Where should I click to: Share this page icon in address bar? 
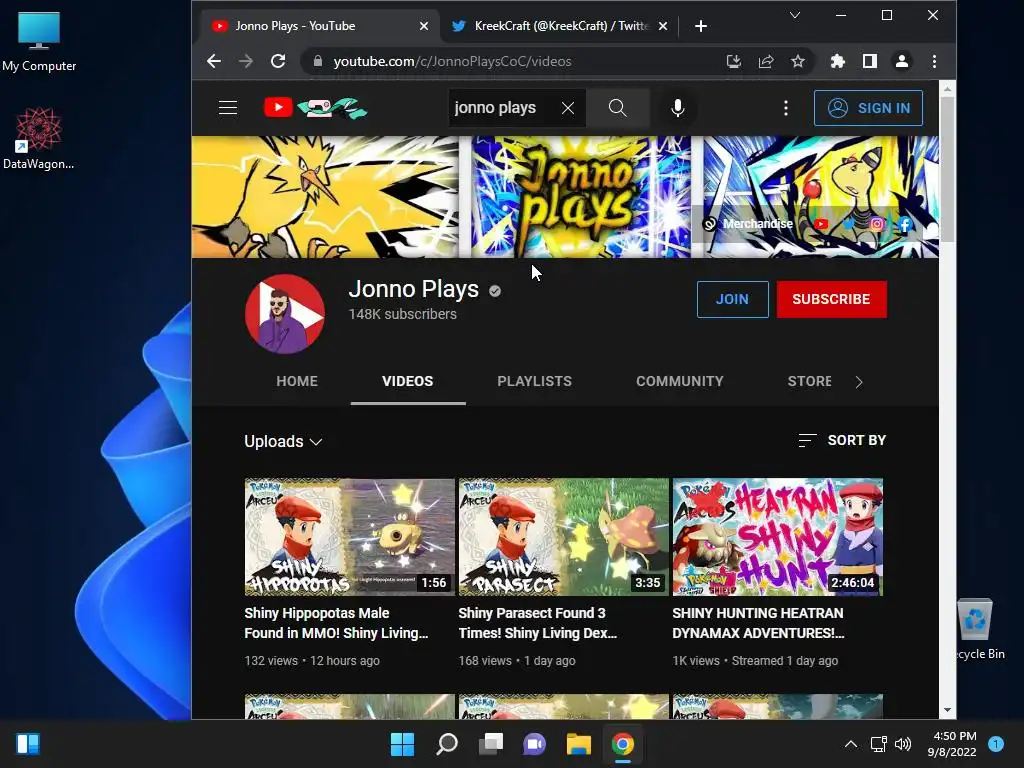click(x=765, y=61)
